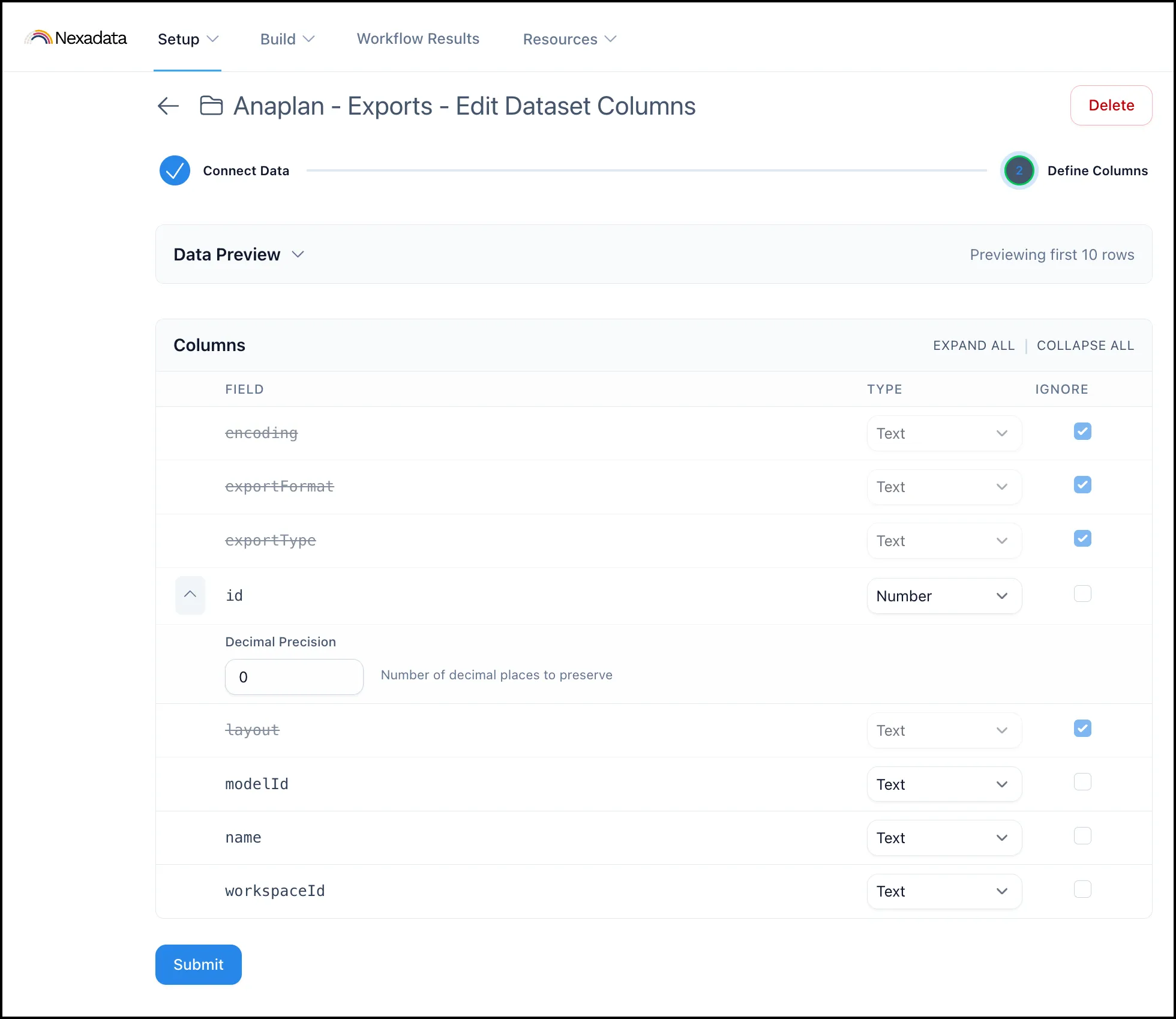Click the Connect Data checkmark step icon

click(175, 170)
